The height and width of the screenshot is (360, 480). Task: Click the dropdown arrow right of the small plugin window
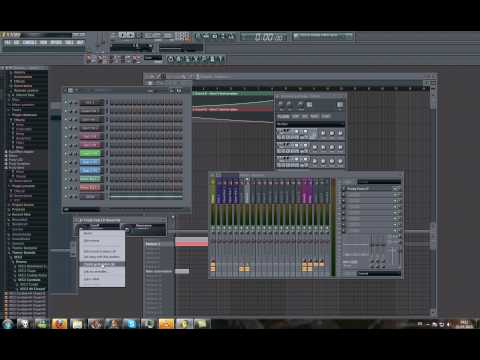point(173,218)
